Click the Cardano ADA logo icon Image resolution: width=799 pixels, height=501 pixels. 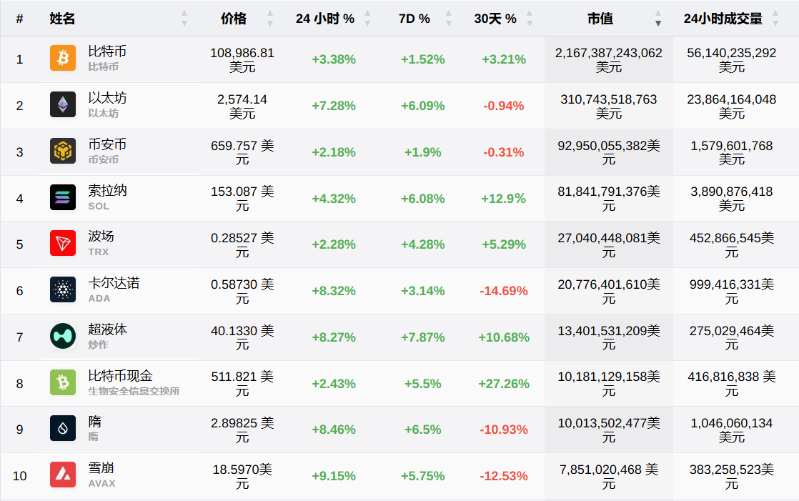pos(63,289)
